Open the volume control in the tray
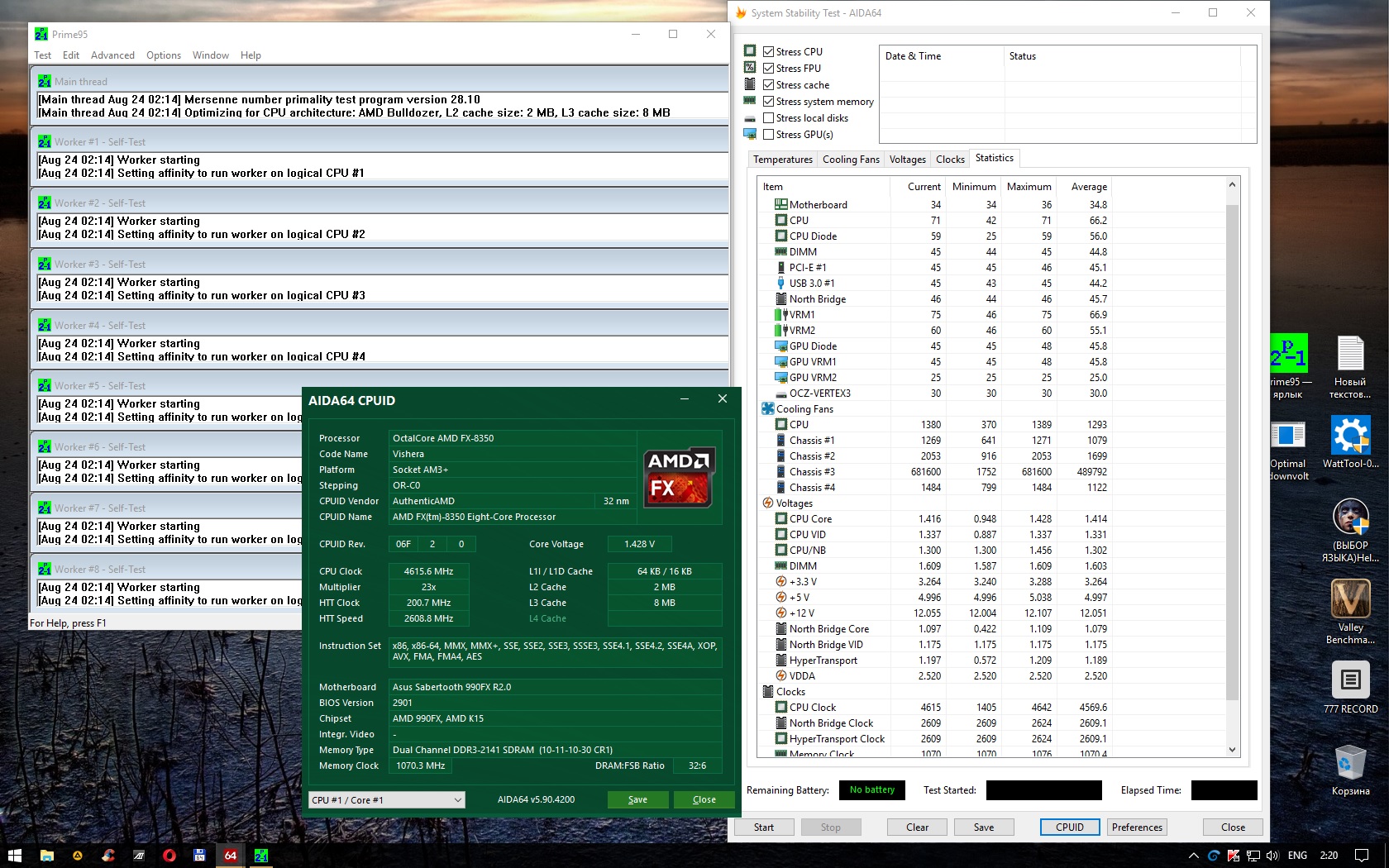The height and width of the screenshot is (868, 1389). [x=1272, y=856]
